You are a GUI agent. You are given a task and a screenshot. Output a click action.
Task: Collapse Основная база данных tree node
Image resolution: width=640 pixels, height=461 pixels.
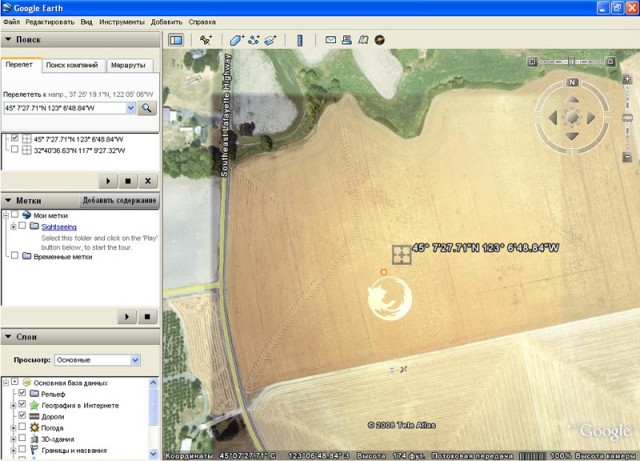(6, 383)
